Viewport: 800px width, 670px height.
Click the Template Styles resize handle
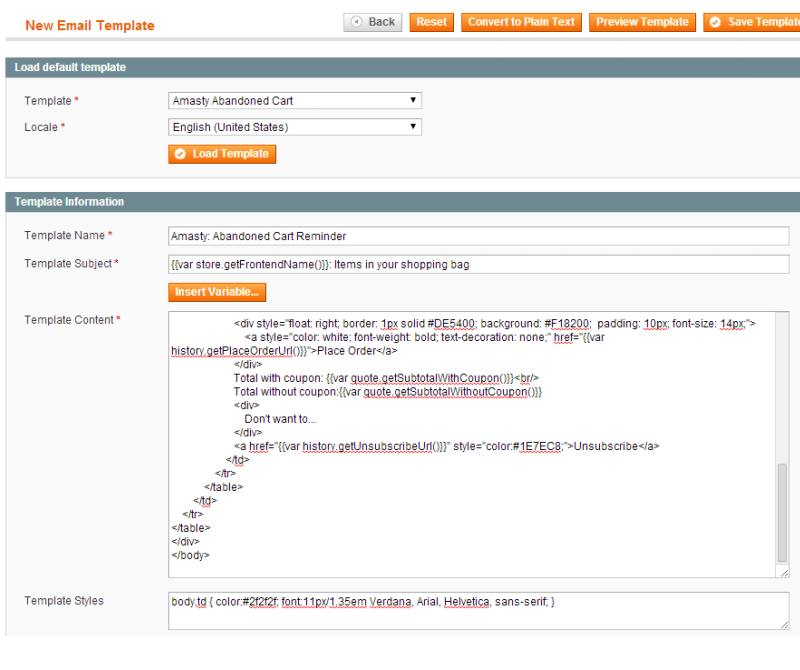click(x=783, y=624)
